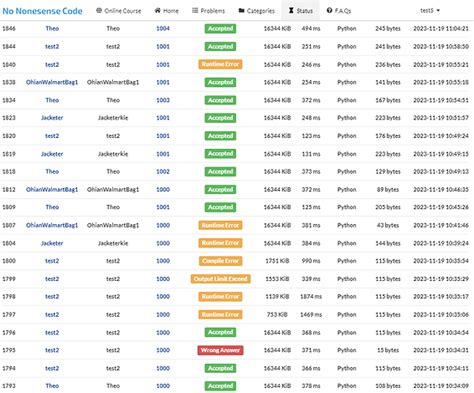Screen dimensions: 474x393
Task: Click the question mark icon for F.A.Qs
Action: pos(329,11)
